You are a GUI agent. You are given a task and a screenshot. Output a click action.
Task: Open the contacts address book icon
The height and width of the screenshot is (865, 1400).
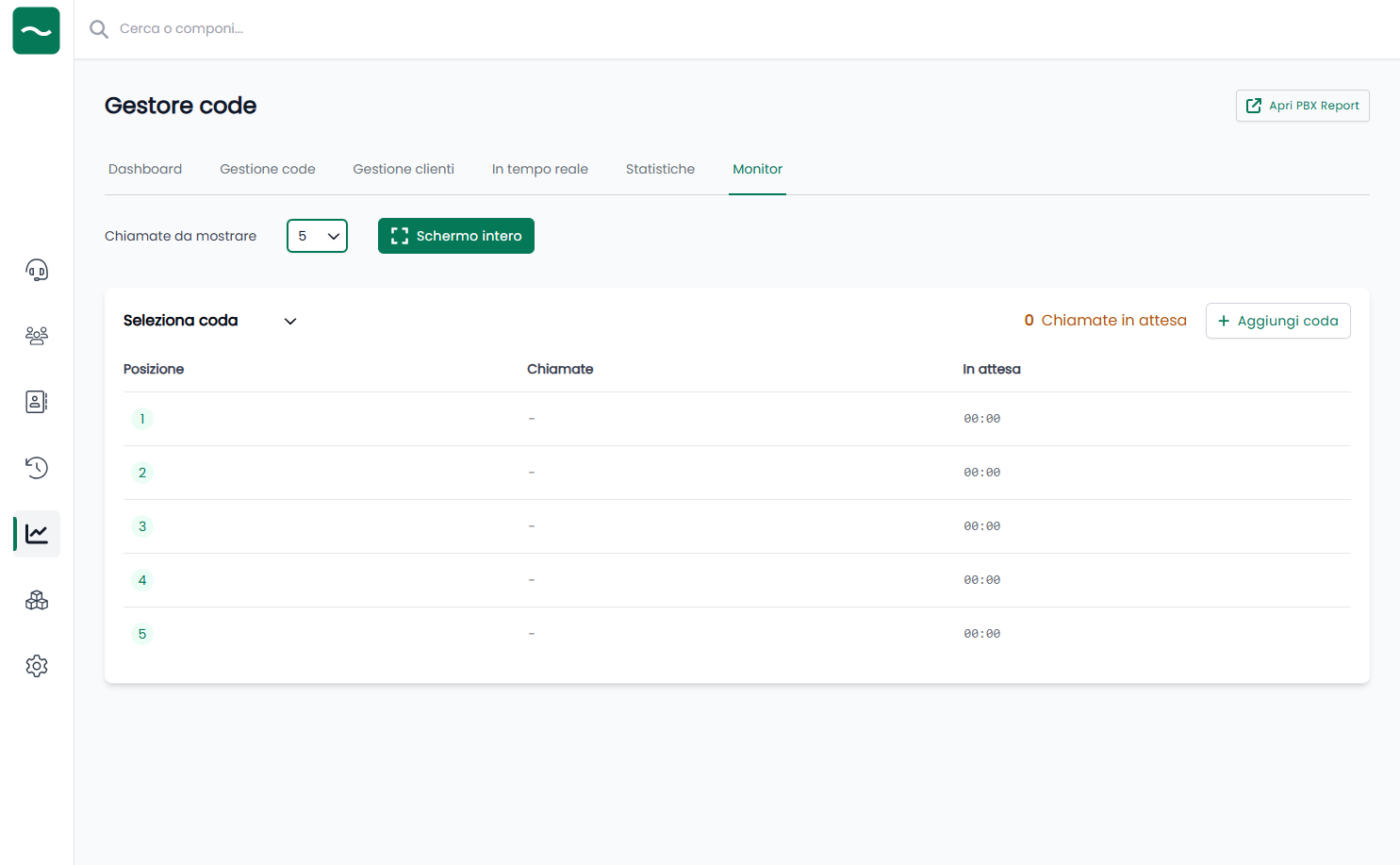pyautogui.click(x=37, y=402)
